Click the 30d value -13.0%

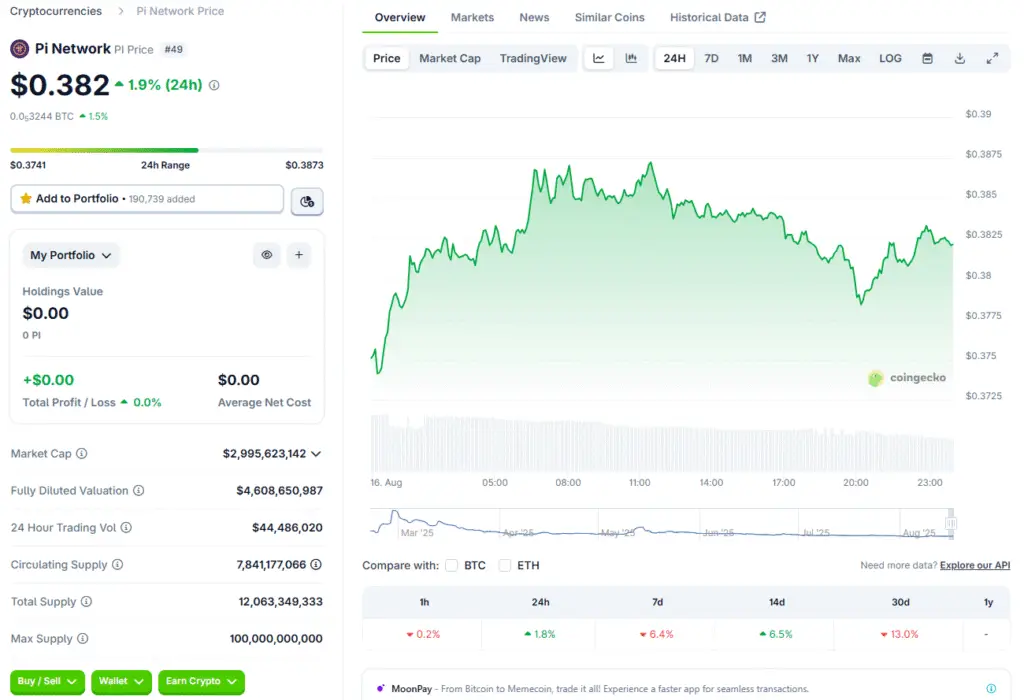click(x=899, y=634)
